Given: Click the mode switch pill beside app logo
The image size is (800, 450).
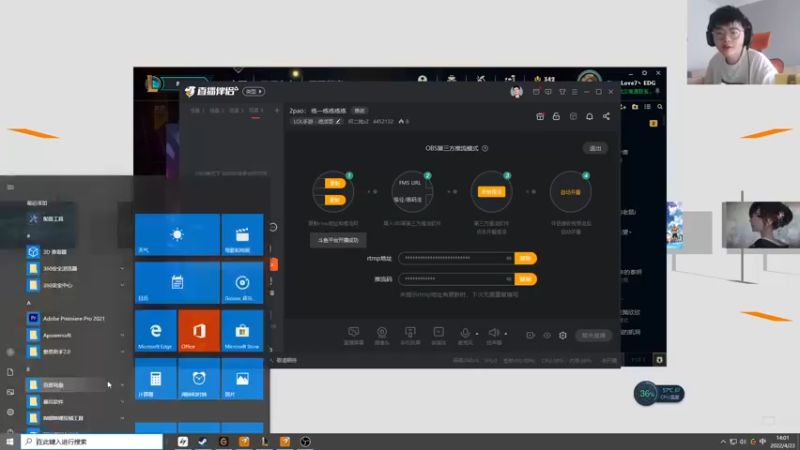Looking at the screenshot, I should pos(254,92).
